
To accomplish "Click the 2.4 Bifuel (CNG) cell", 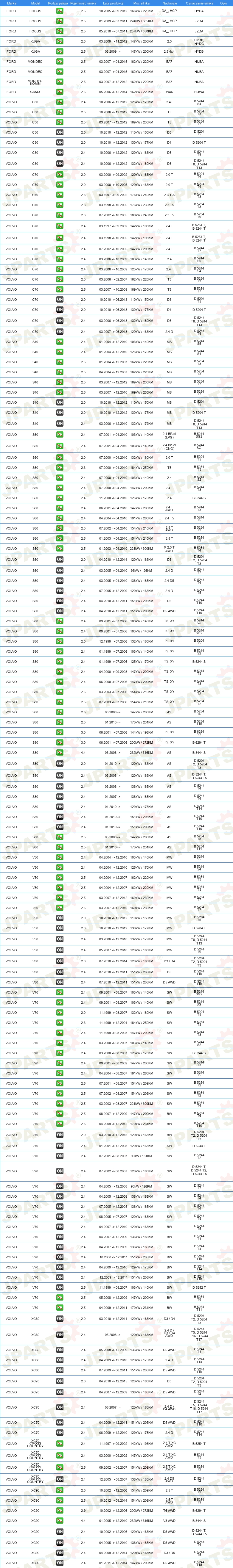I will 170,446.
